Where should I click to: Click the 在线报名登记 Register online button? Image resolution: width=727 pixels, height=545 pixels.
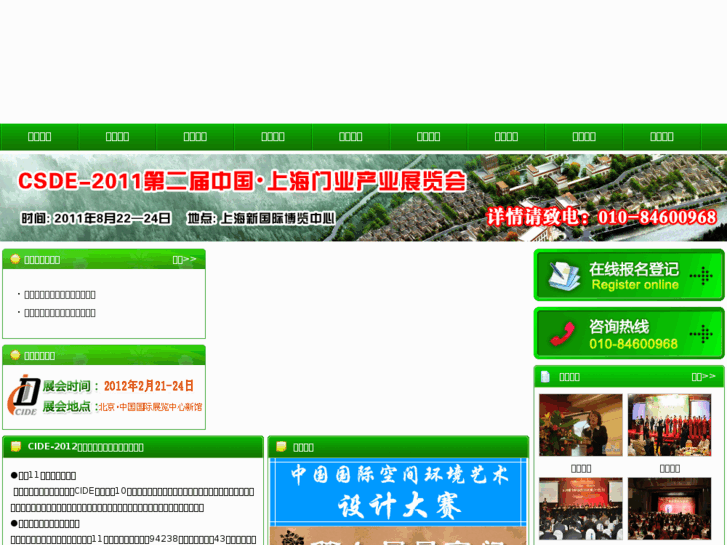629,275
